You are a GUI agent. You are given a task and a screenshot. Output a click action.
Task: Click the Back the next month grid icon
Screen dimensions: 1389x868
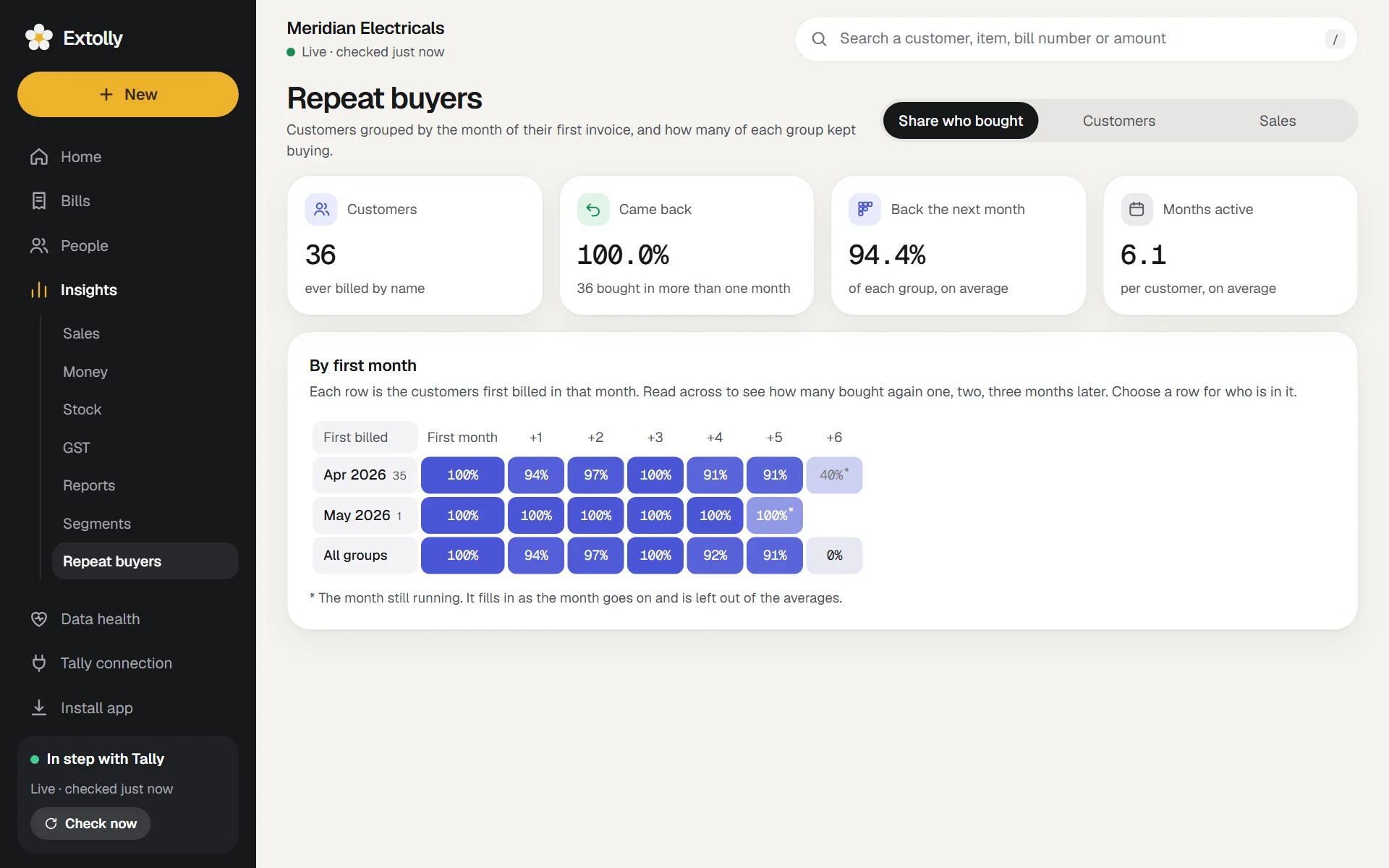click(865, 210)
